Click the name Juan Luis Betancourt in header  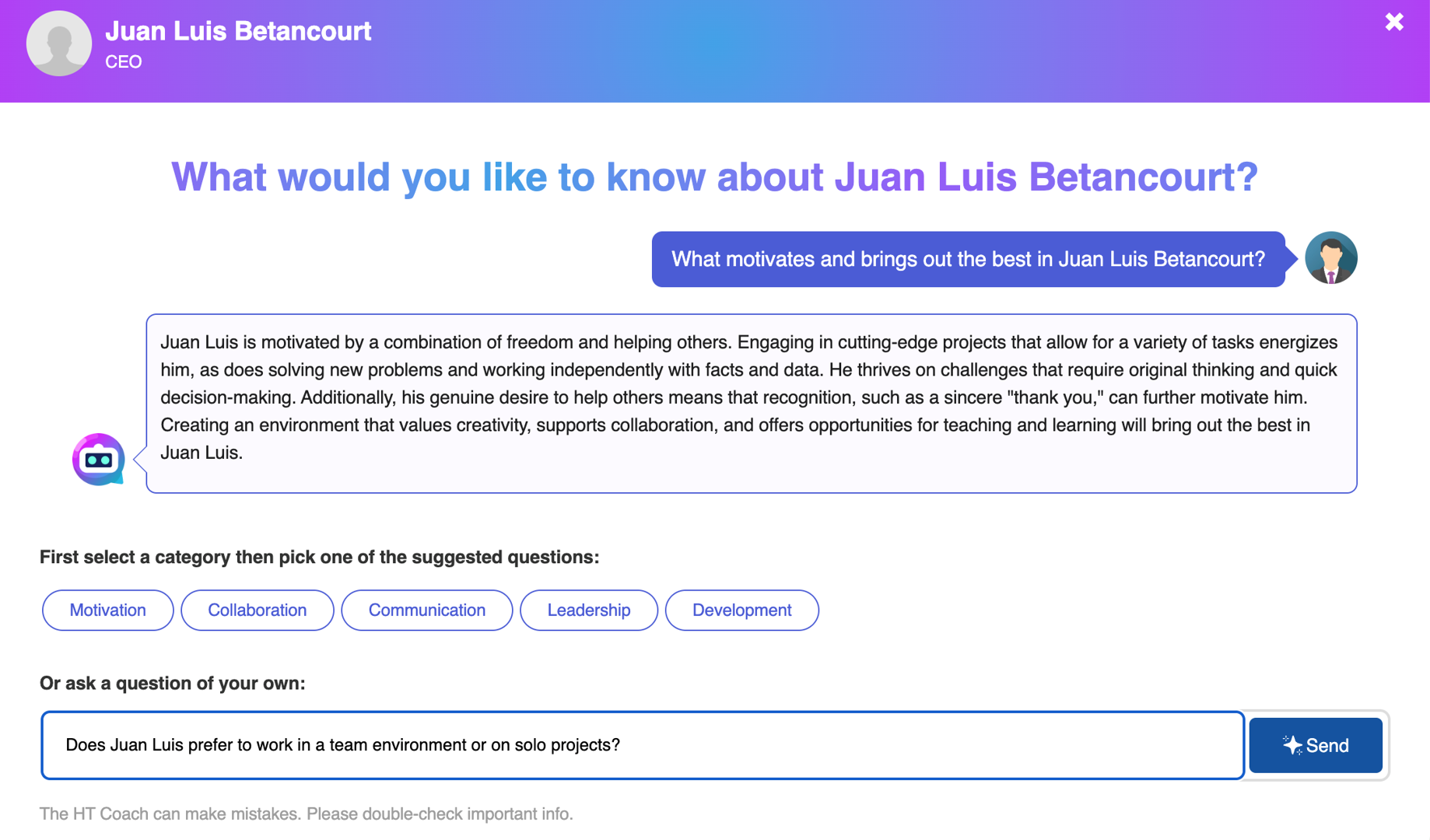[238, 31]
